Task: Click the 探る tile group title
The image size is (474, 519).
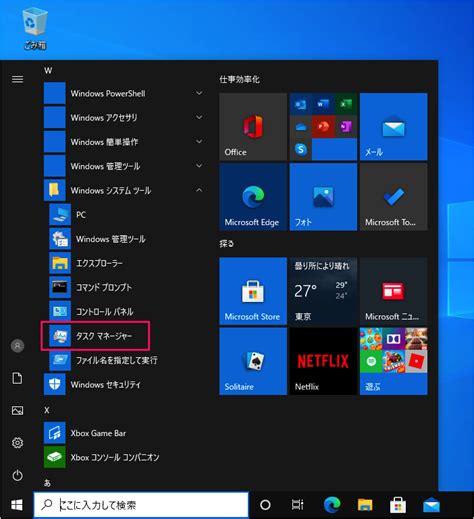Action: [x=227, y=244]
